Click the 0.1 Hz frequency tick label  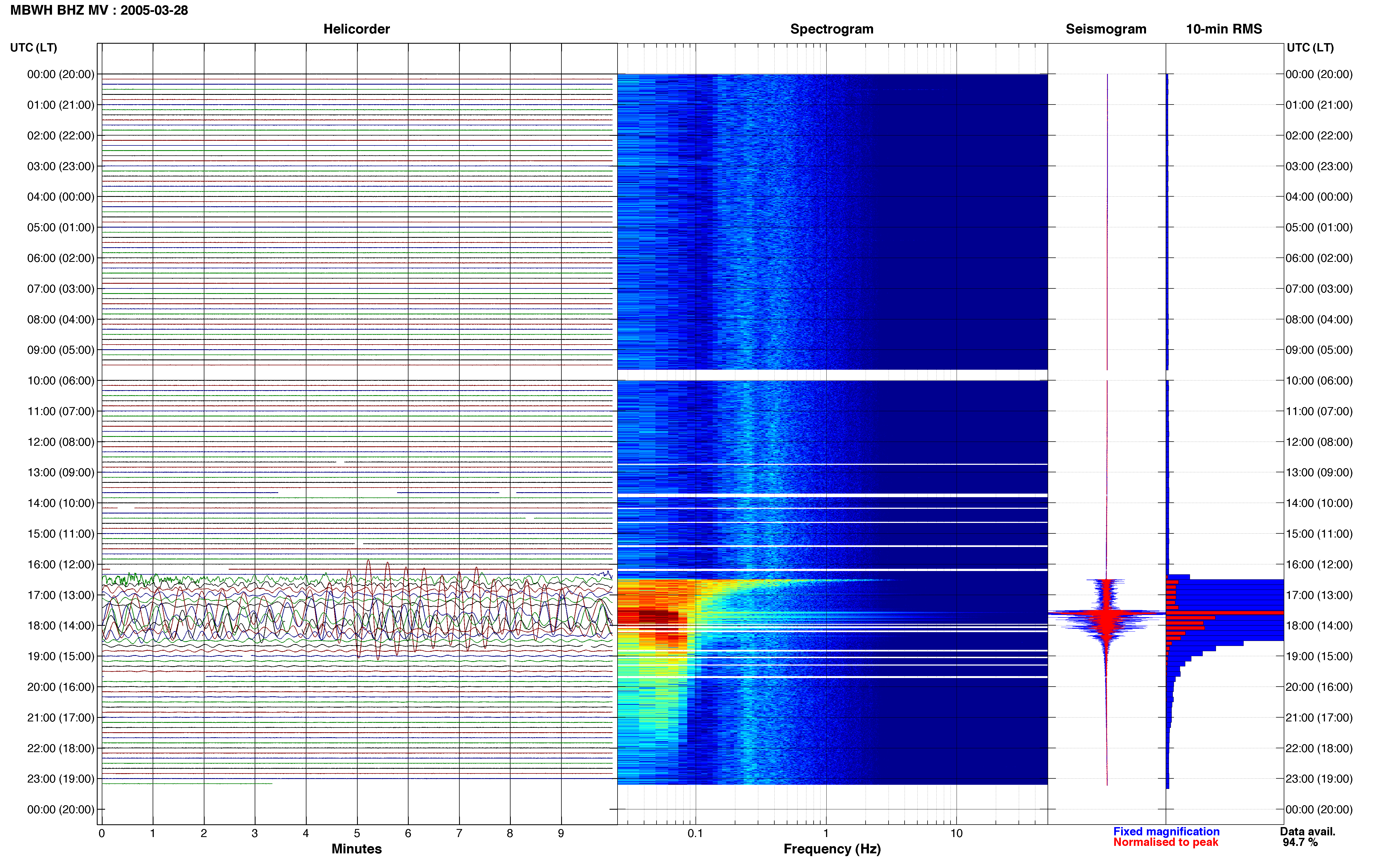(x=695, y=833)
